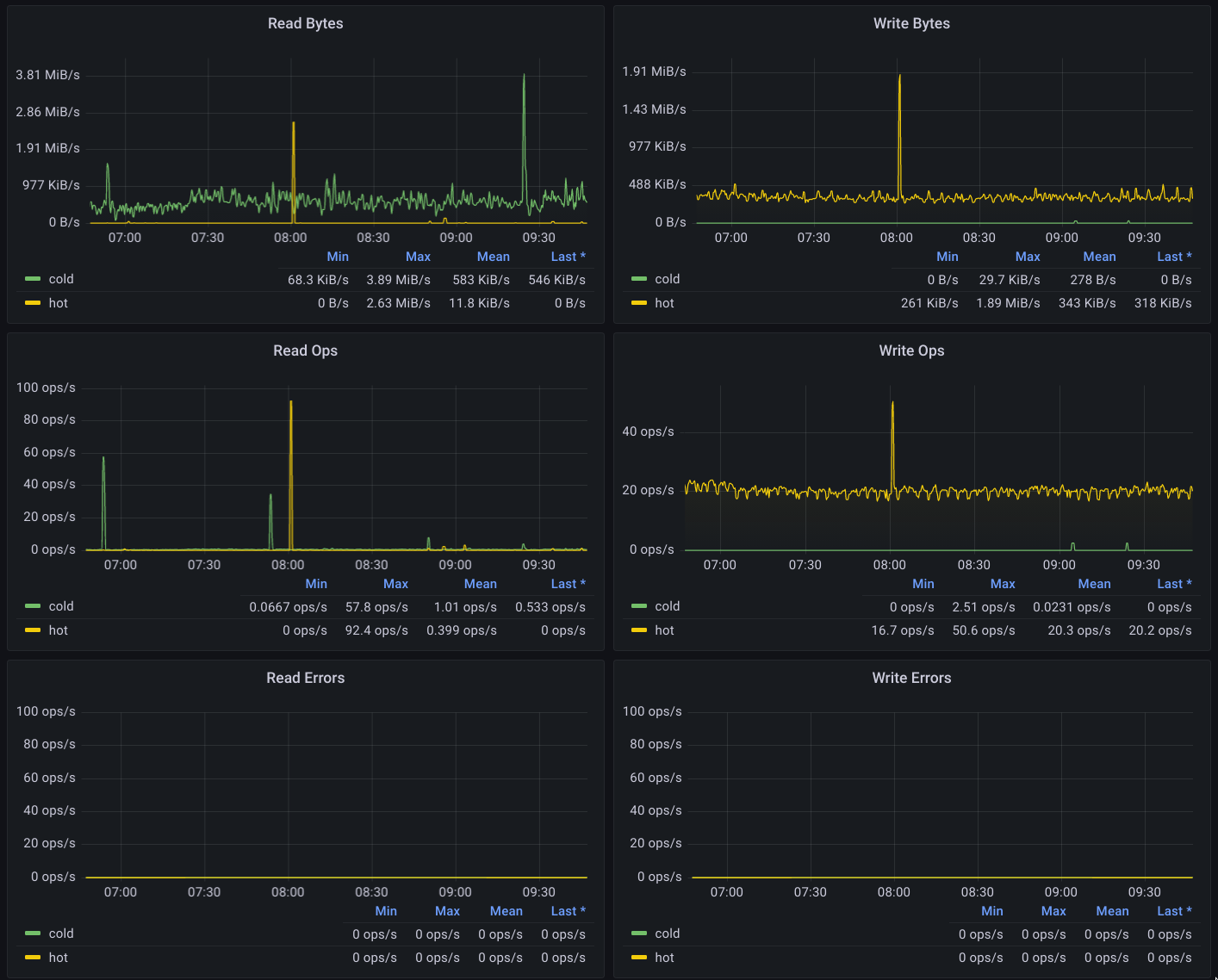Sort Read Ops legend by Last *

569,584
